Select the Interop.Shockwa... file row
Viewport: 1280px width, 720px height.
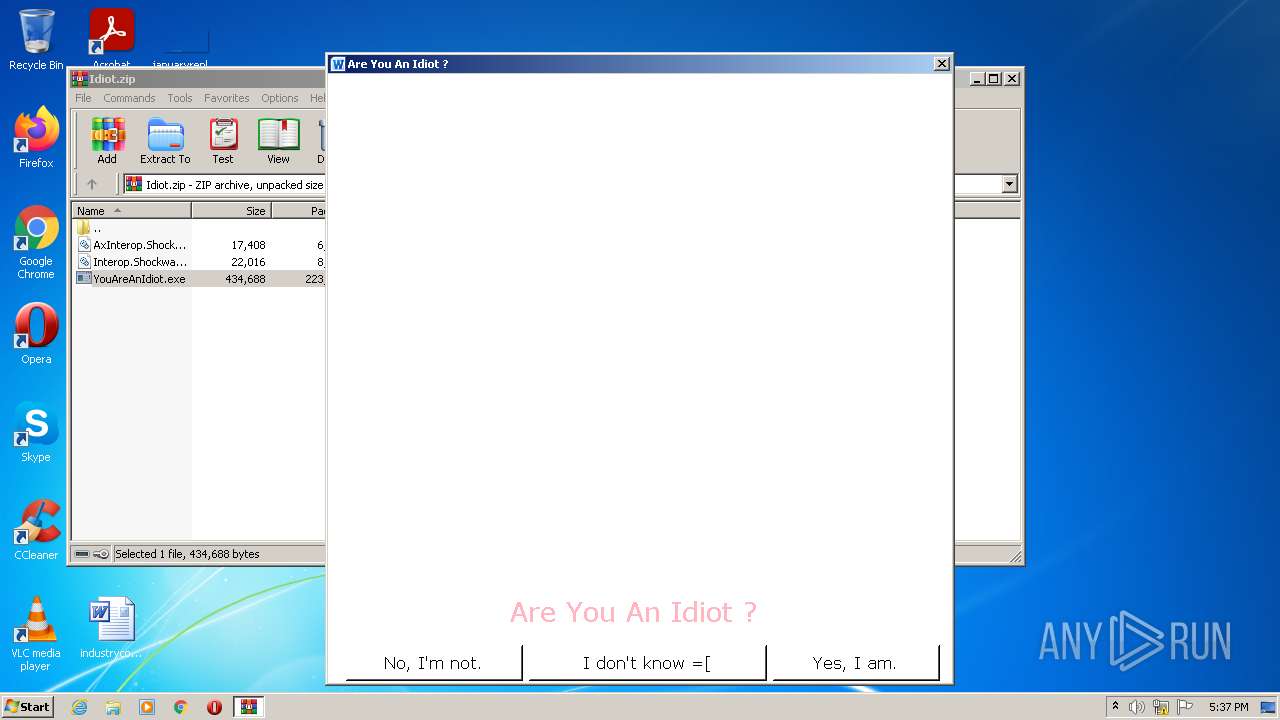[x=198, y=262]
